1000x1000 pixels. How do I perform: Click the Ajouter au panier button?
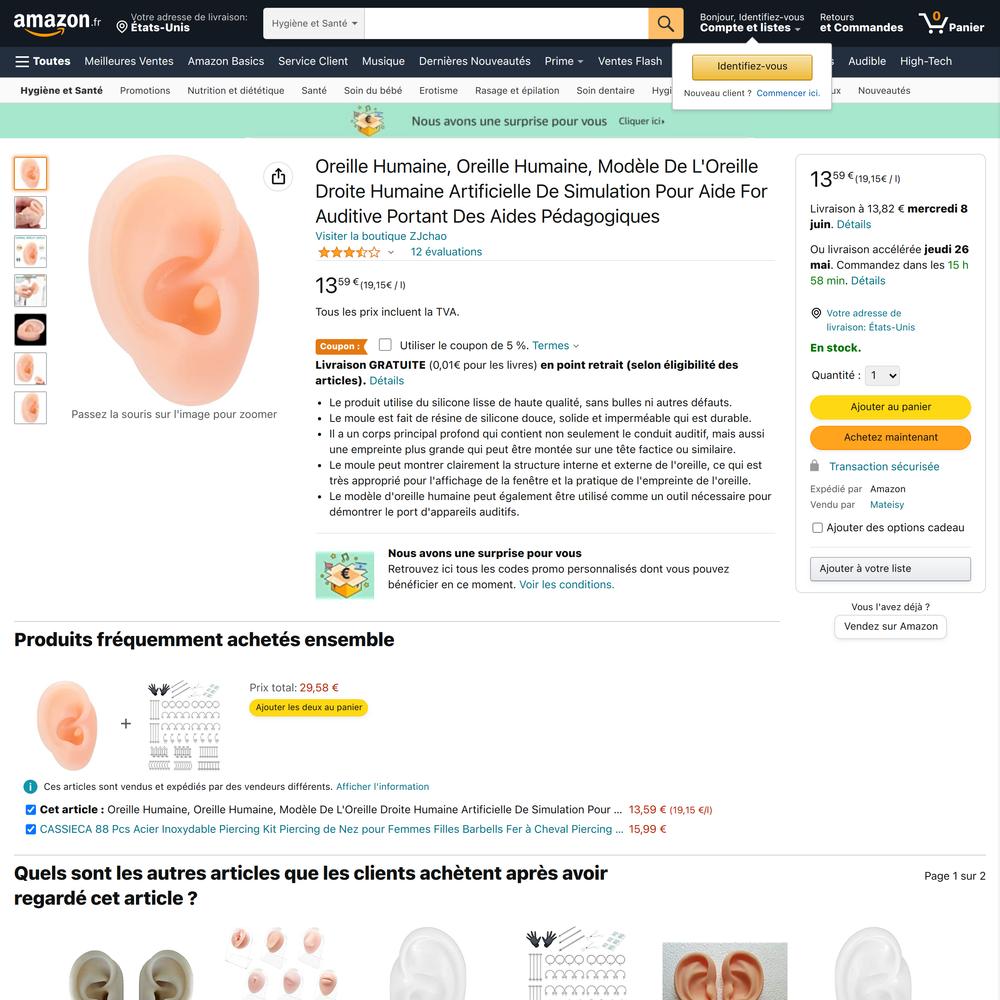click(x=890, y=407)
